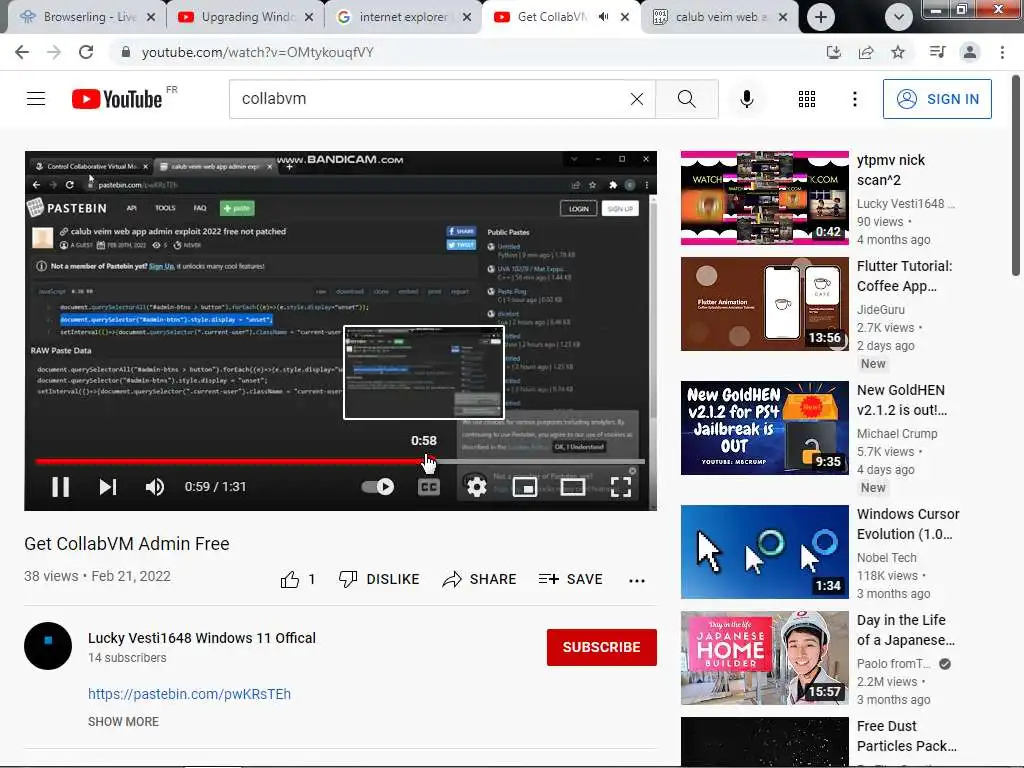
Task: Open the Flutter Tutorial Coffee App thumbnail
Action: 765,304
